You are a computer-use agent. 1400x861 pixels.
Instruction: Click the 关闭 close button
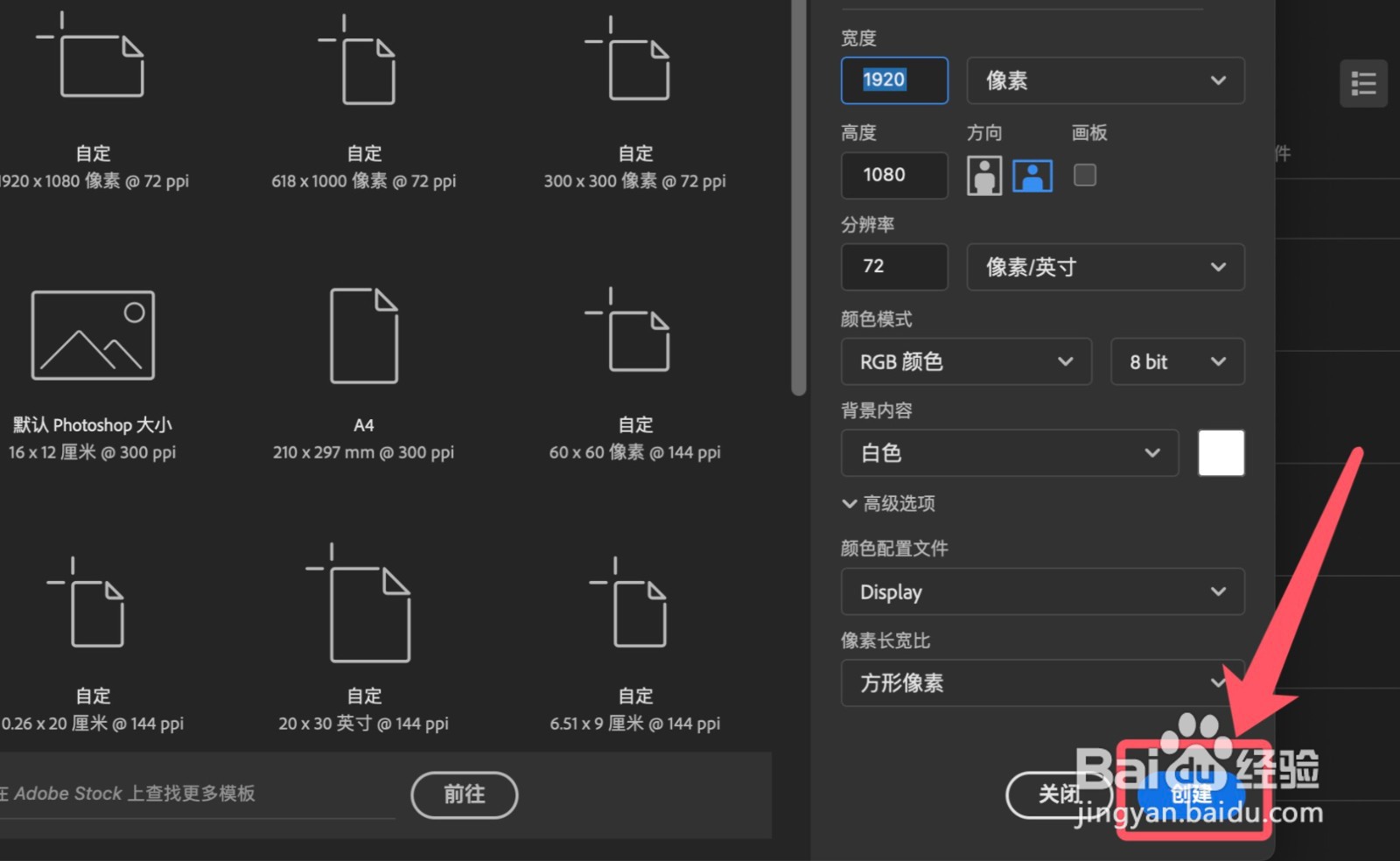tap(1060, 794)
